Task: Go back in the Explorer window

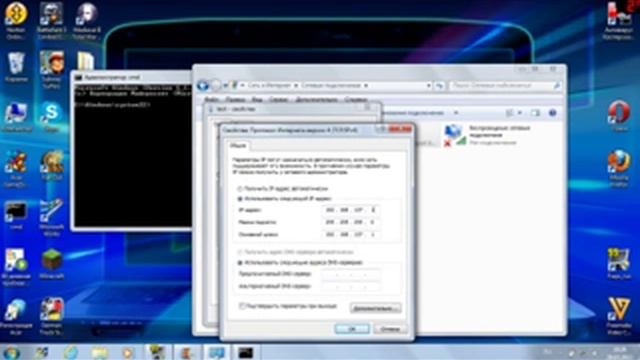Action: point(203,85)
